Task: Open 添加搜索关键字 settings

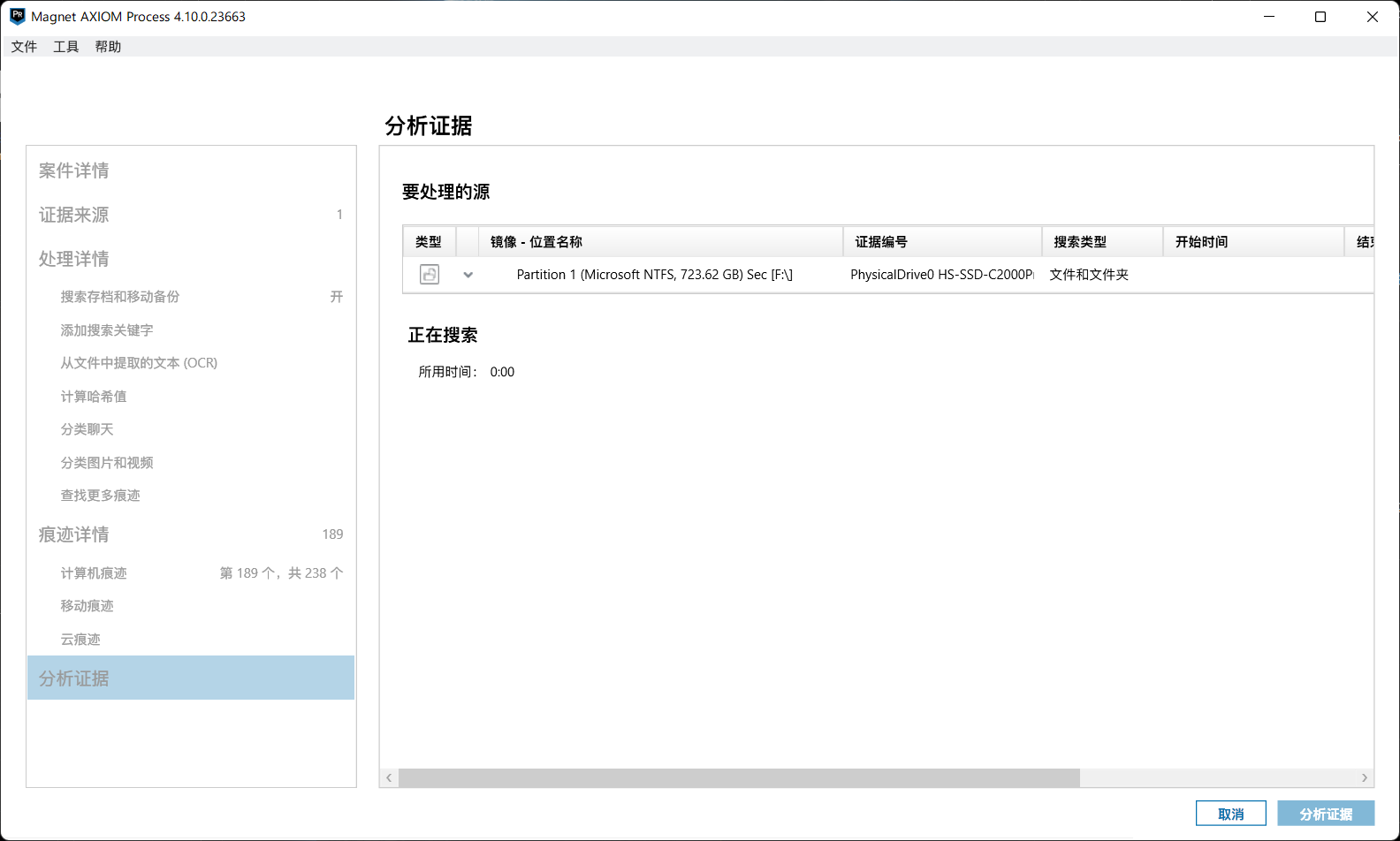Action: point(107,330)
